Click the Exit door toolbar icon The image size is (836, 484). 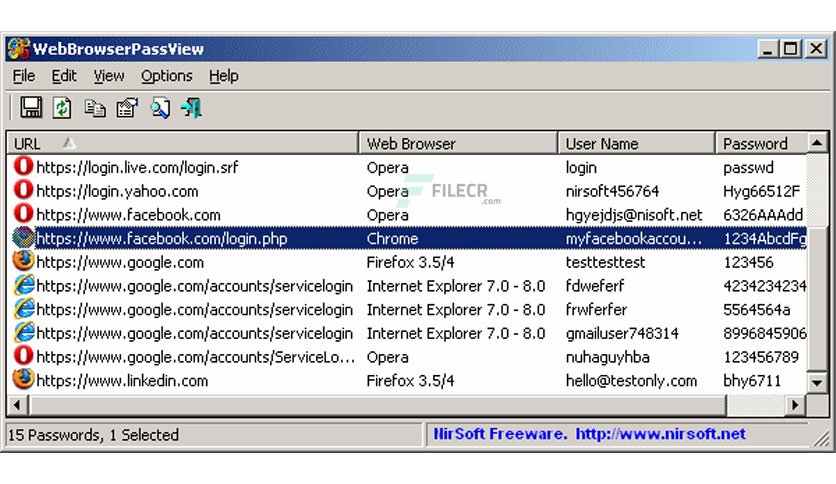point(191,107)
